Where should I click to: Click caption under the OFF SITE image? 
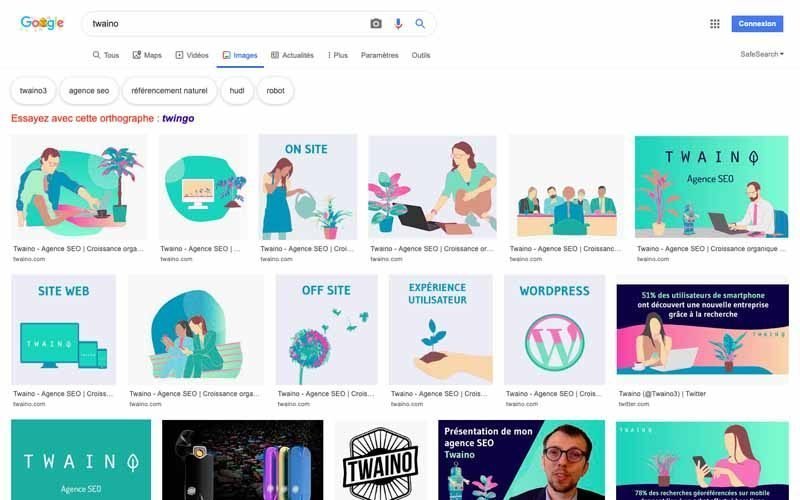pyautogui.click(x=326, y=394)
